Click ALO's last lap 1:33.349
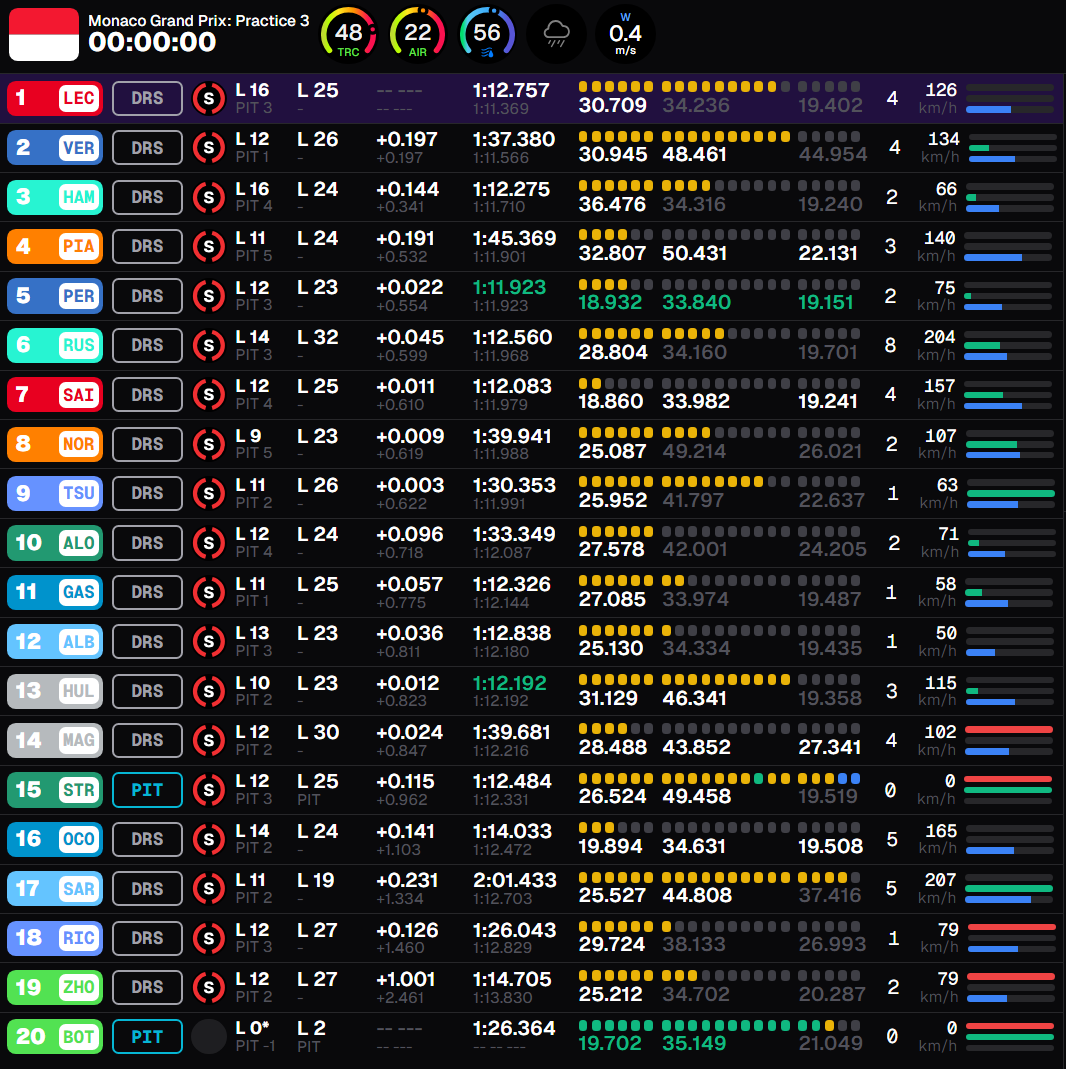Image resolution: width=1066 pixels, height=1069 pixels. coord(514,534)
